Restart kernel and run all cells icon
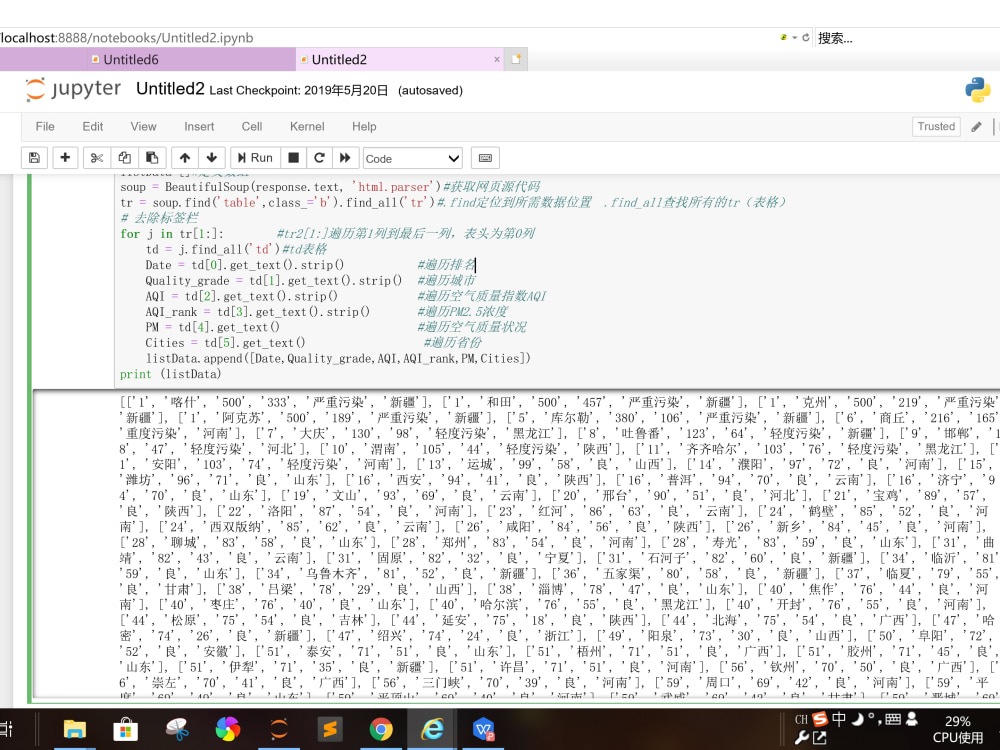 345,158
